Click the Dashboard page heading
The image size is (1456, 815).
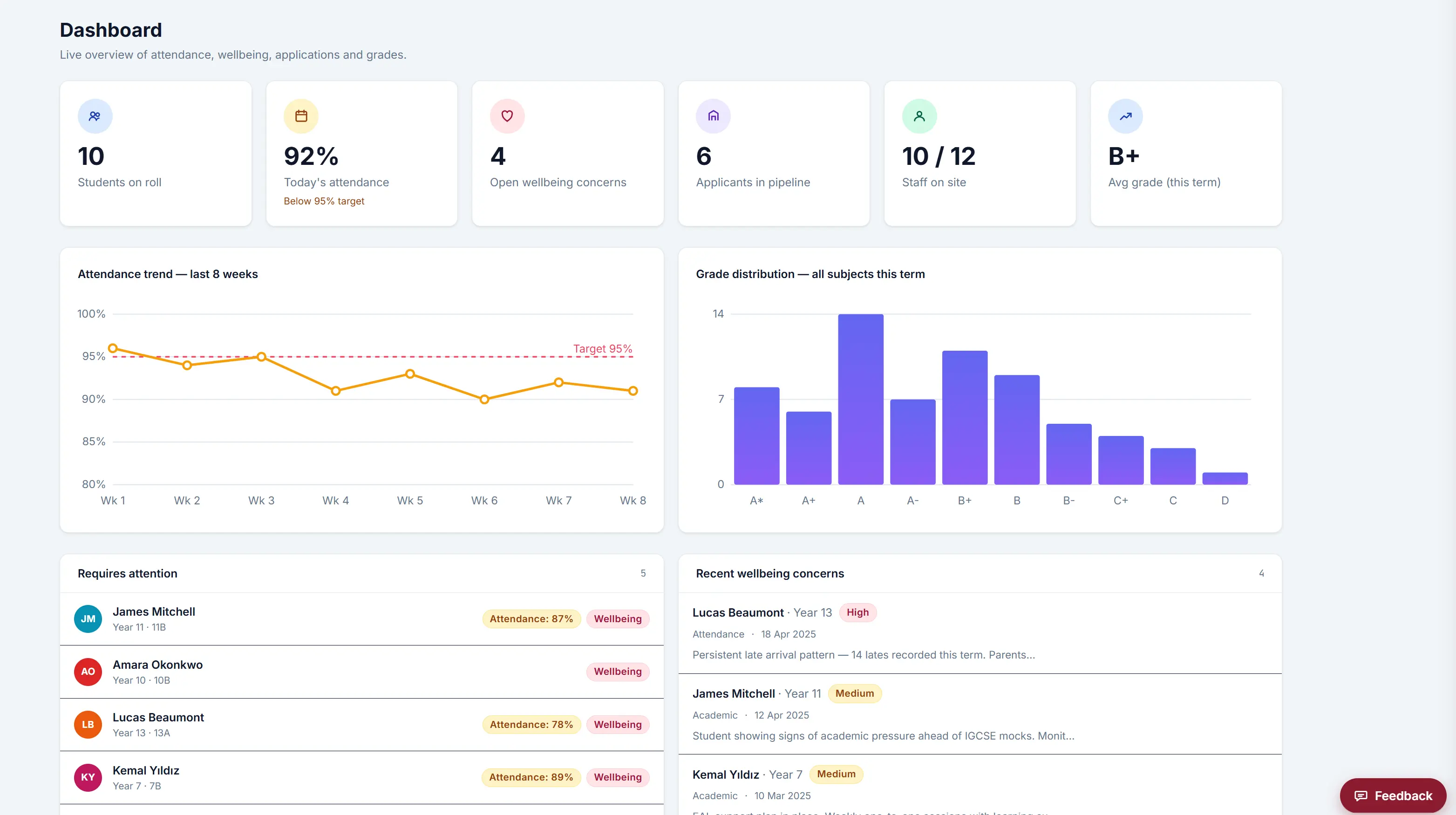tap(111, 30)
